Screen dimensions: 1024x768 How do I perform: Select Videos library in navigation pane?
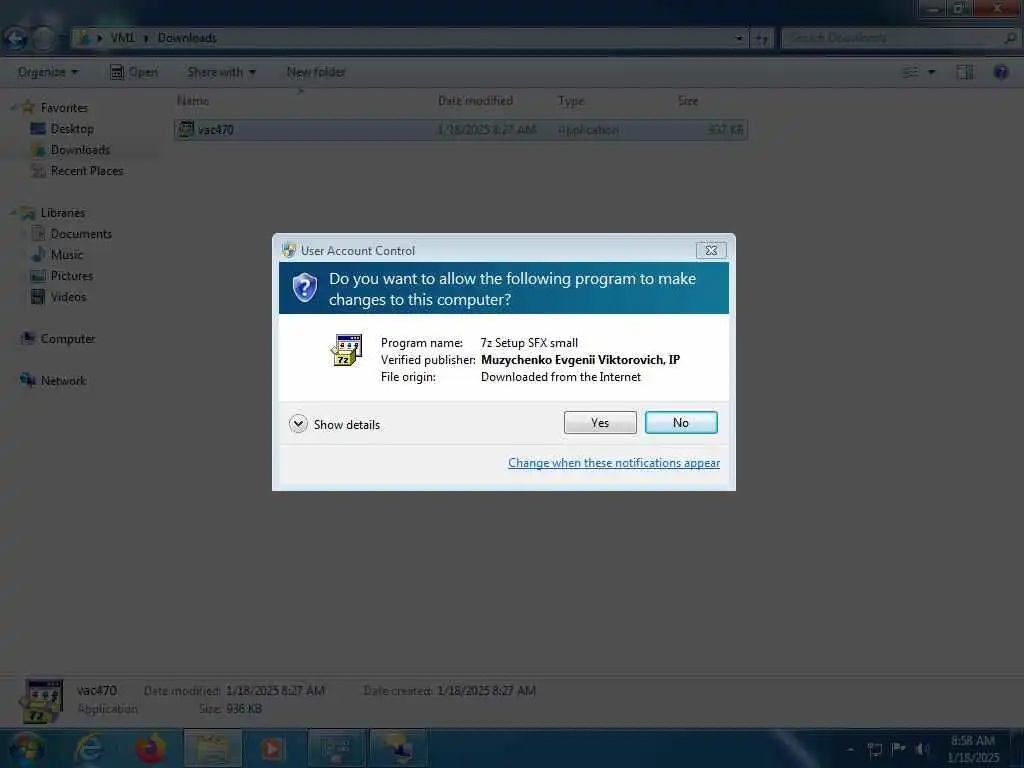click(x=68, y=296)
